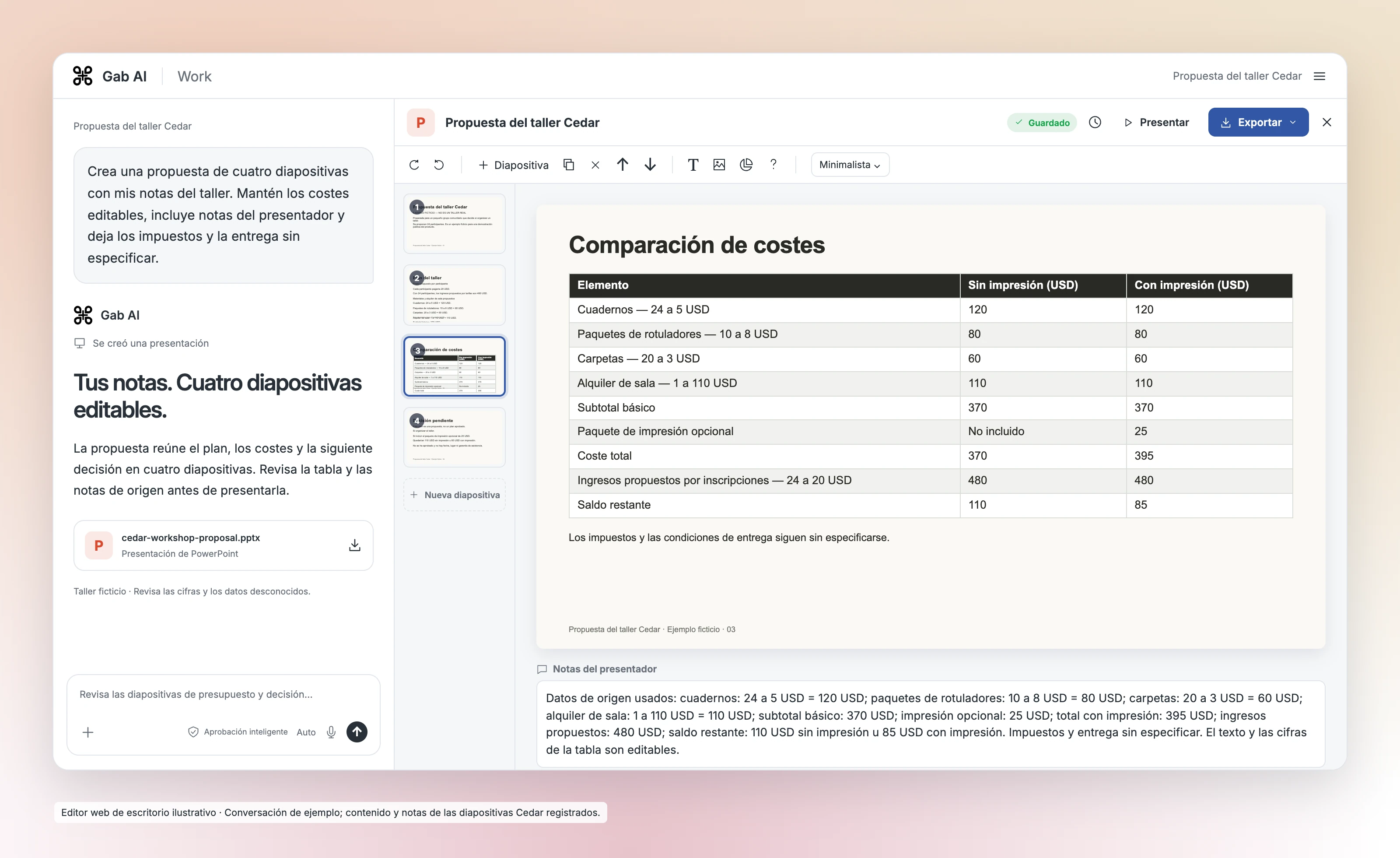Duplicate the current slide with copy icon

pos(568,165)
